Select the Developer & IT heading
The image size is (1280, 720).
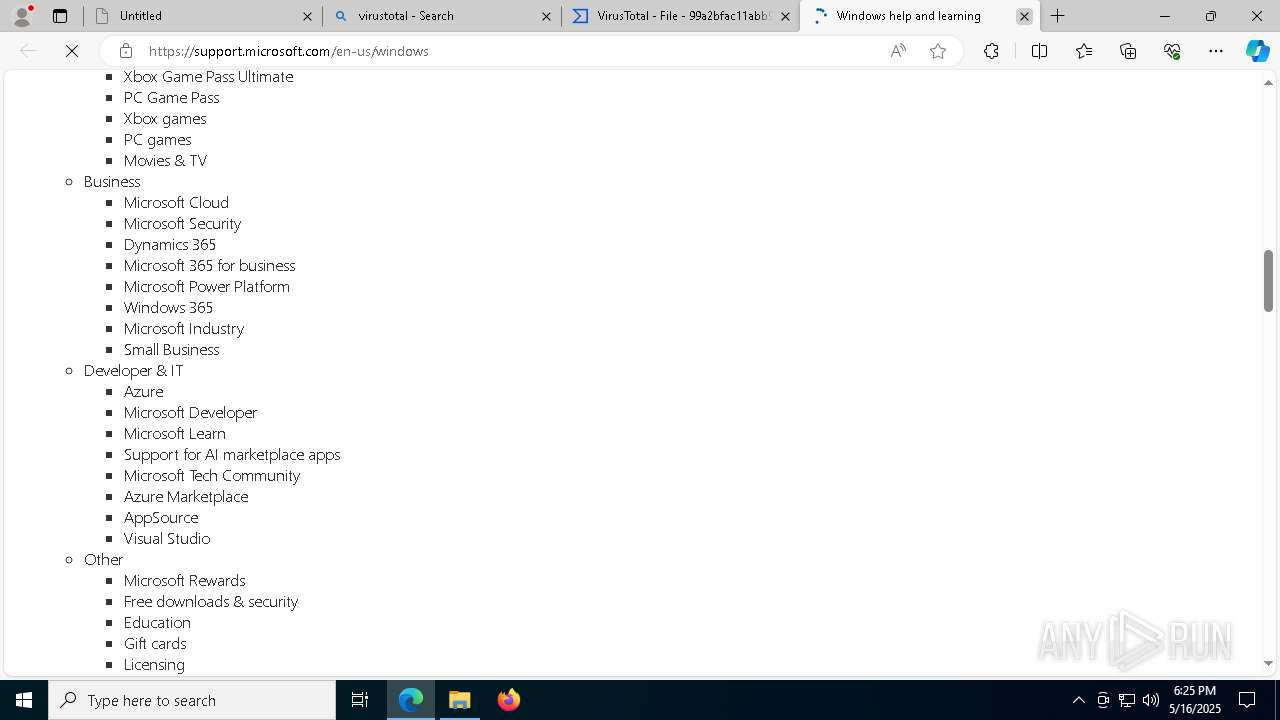tap(133, 371)
